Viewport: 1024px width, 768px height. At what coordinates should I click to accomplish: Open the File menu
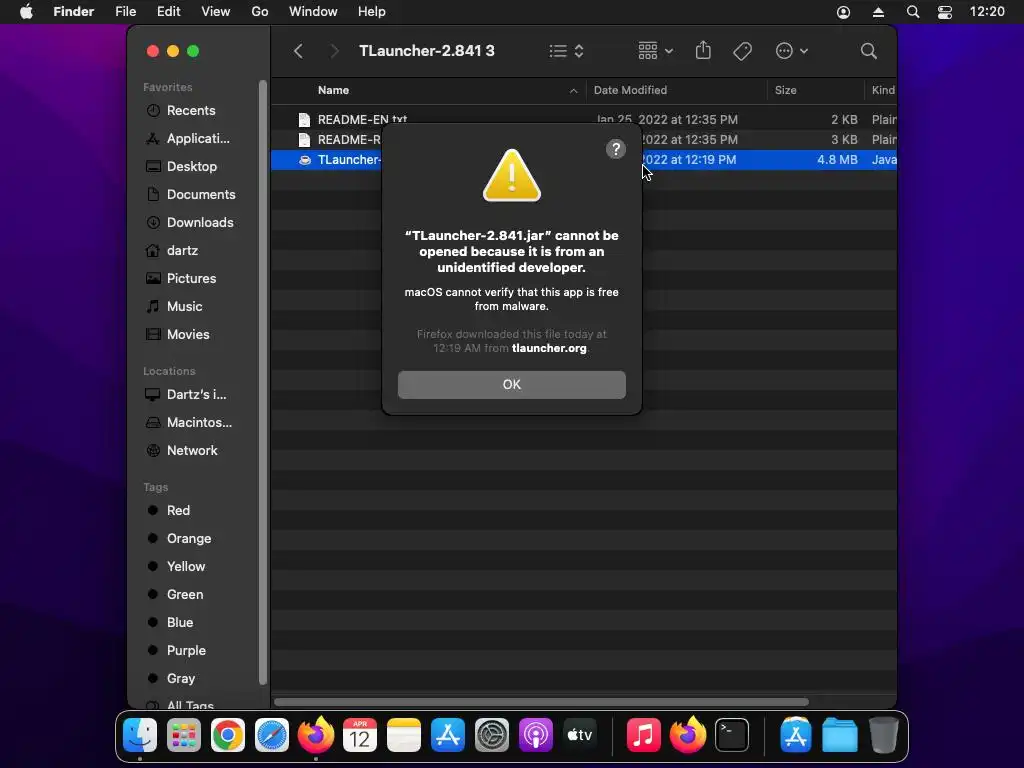[x=125, y=12]
